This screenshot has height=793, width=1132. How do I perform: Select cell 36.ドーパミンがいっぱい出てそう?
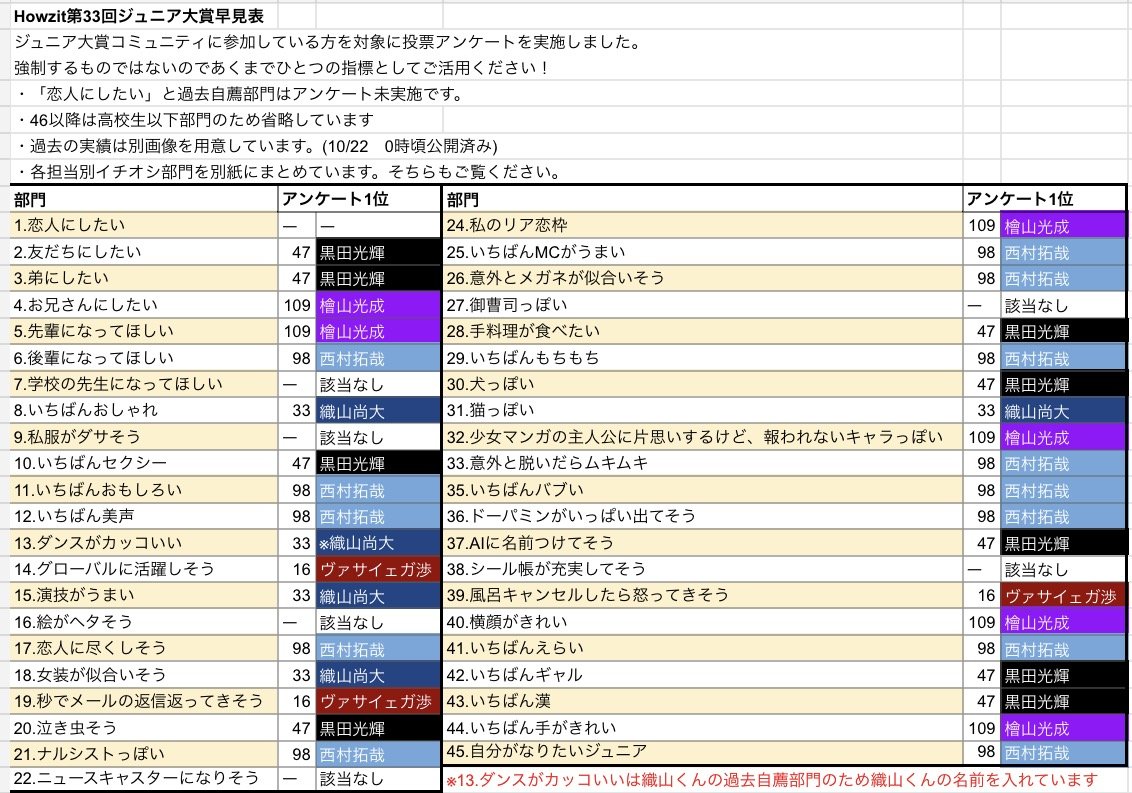pos(702,516)
